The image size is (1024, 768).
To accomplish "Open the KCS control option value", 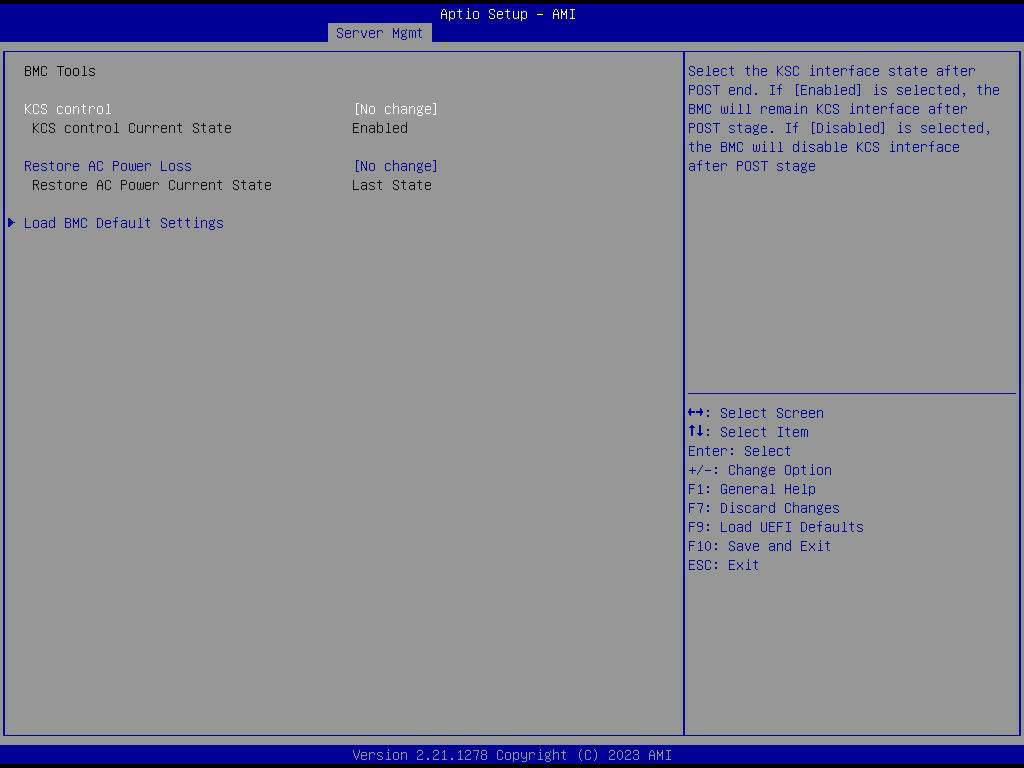I will [x=395, y=109].
